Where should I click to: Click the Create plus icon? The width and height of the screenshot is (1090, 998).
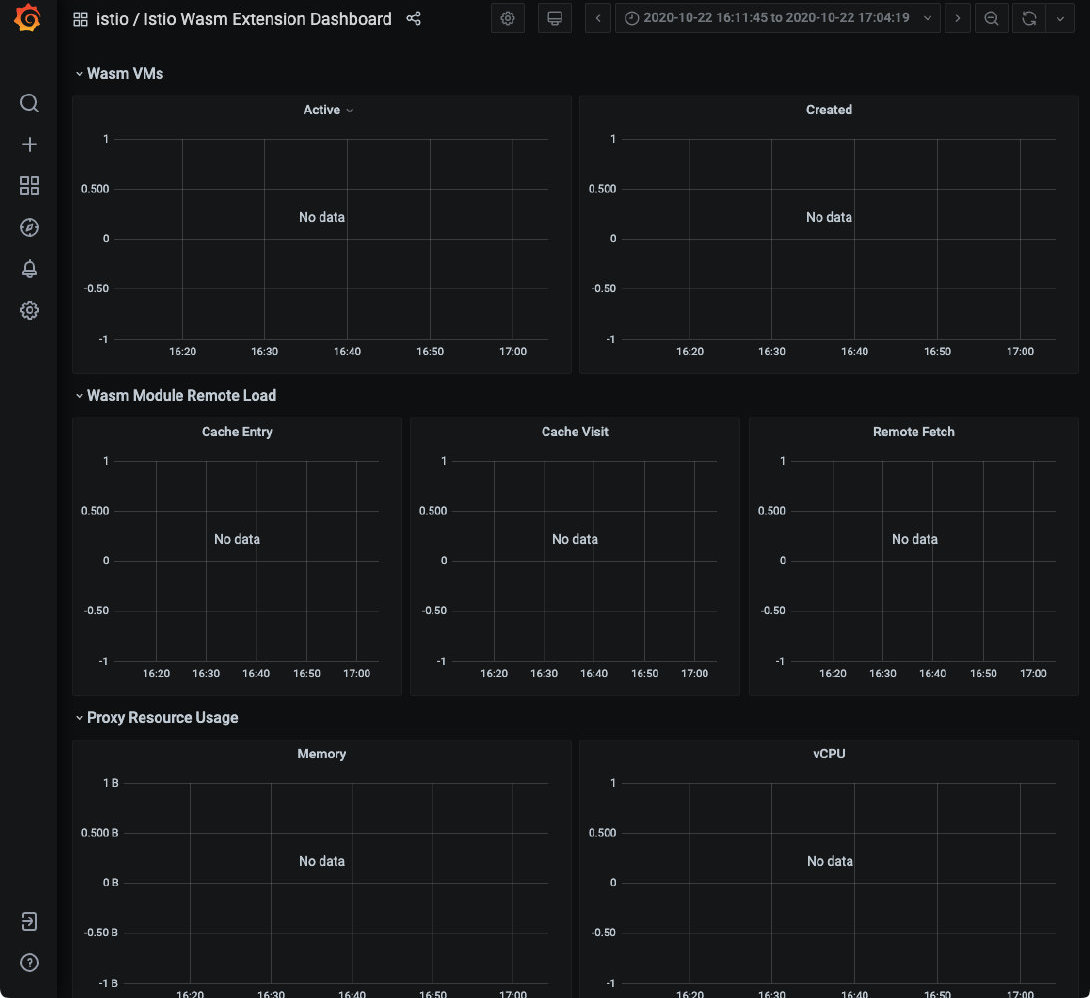pos(29,145)
